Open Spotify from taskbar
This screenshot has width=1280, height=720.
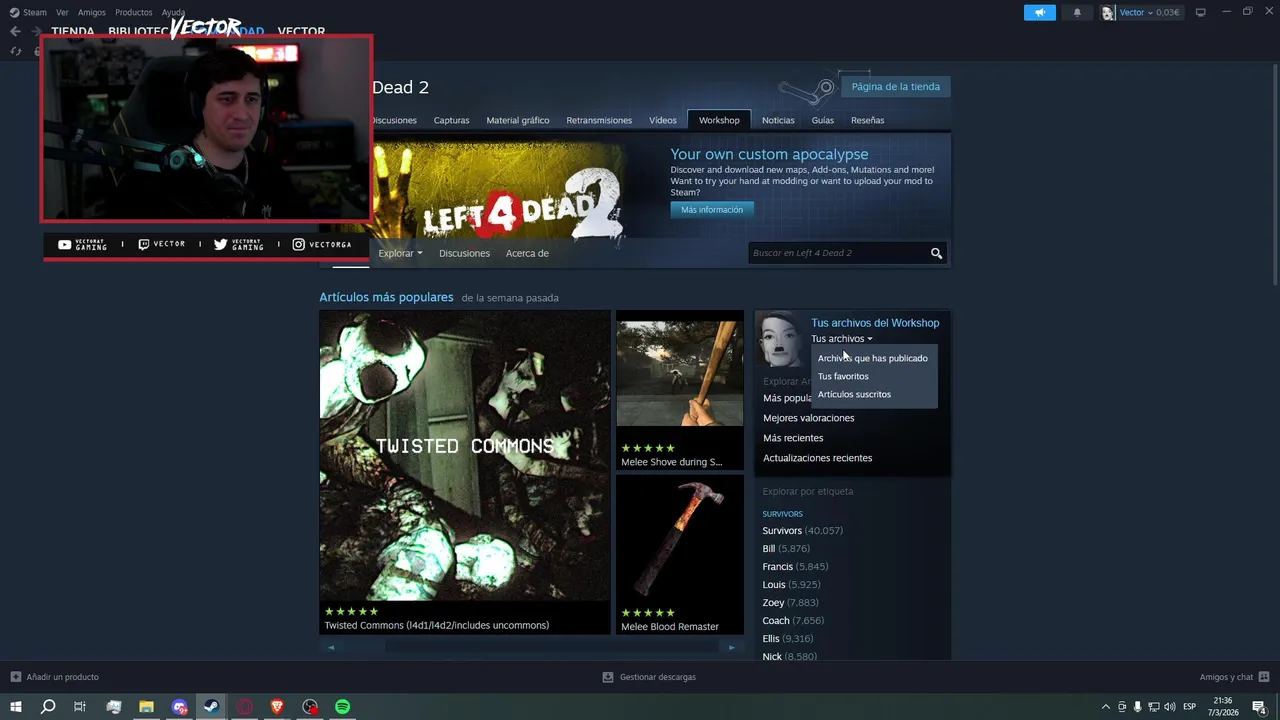tap(343, 707)
